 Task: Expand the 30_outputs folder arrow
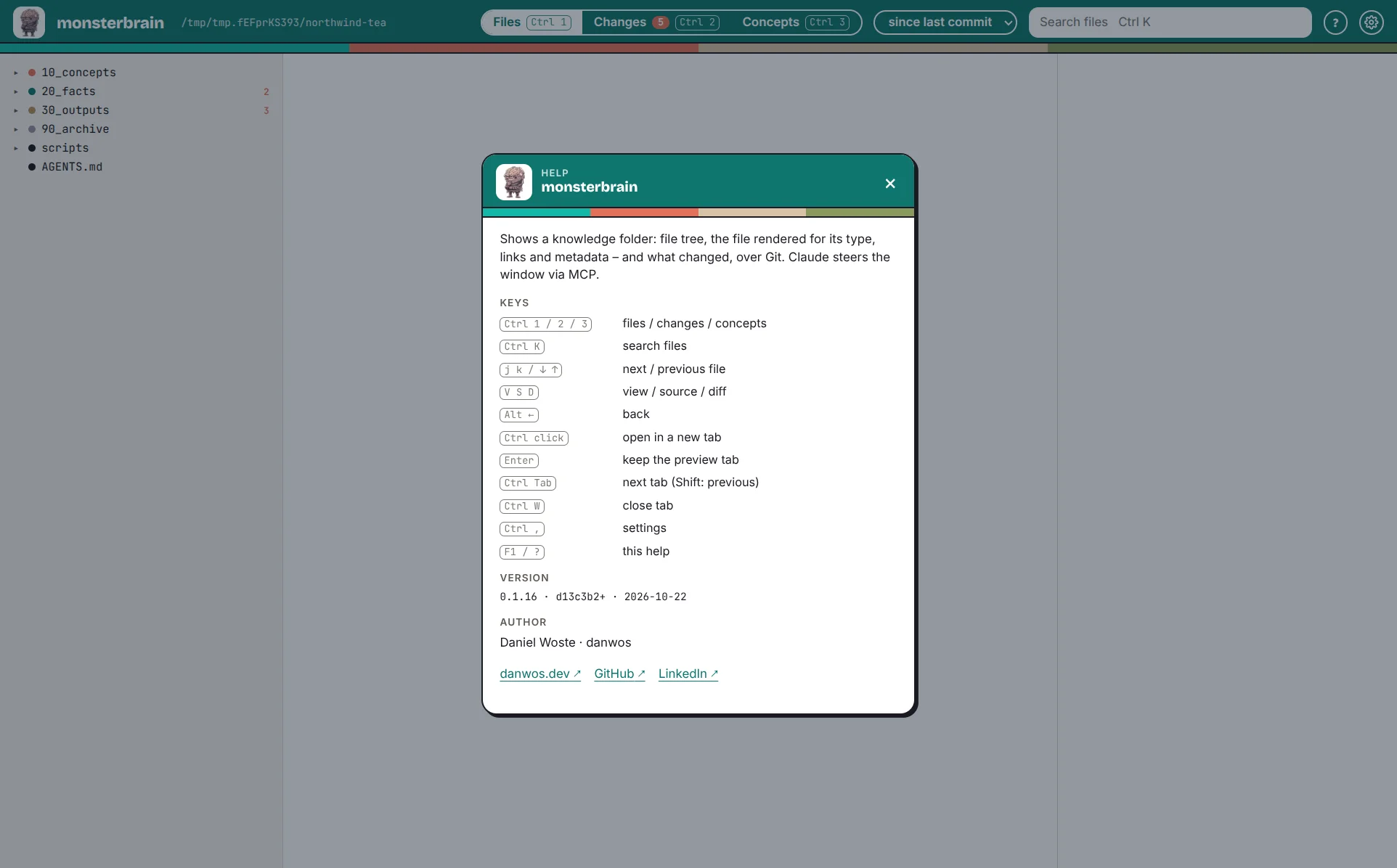(16, 110)
